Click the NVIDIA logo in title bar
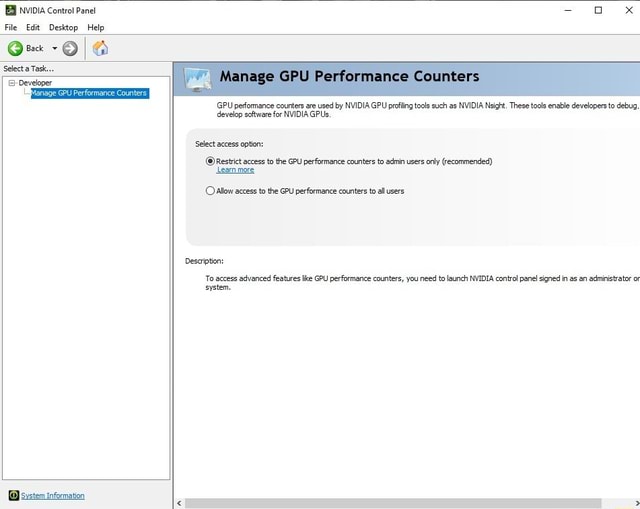 [11, 10]
